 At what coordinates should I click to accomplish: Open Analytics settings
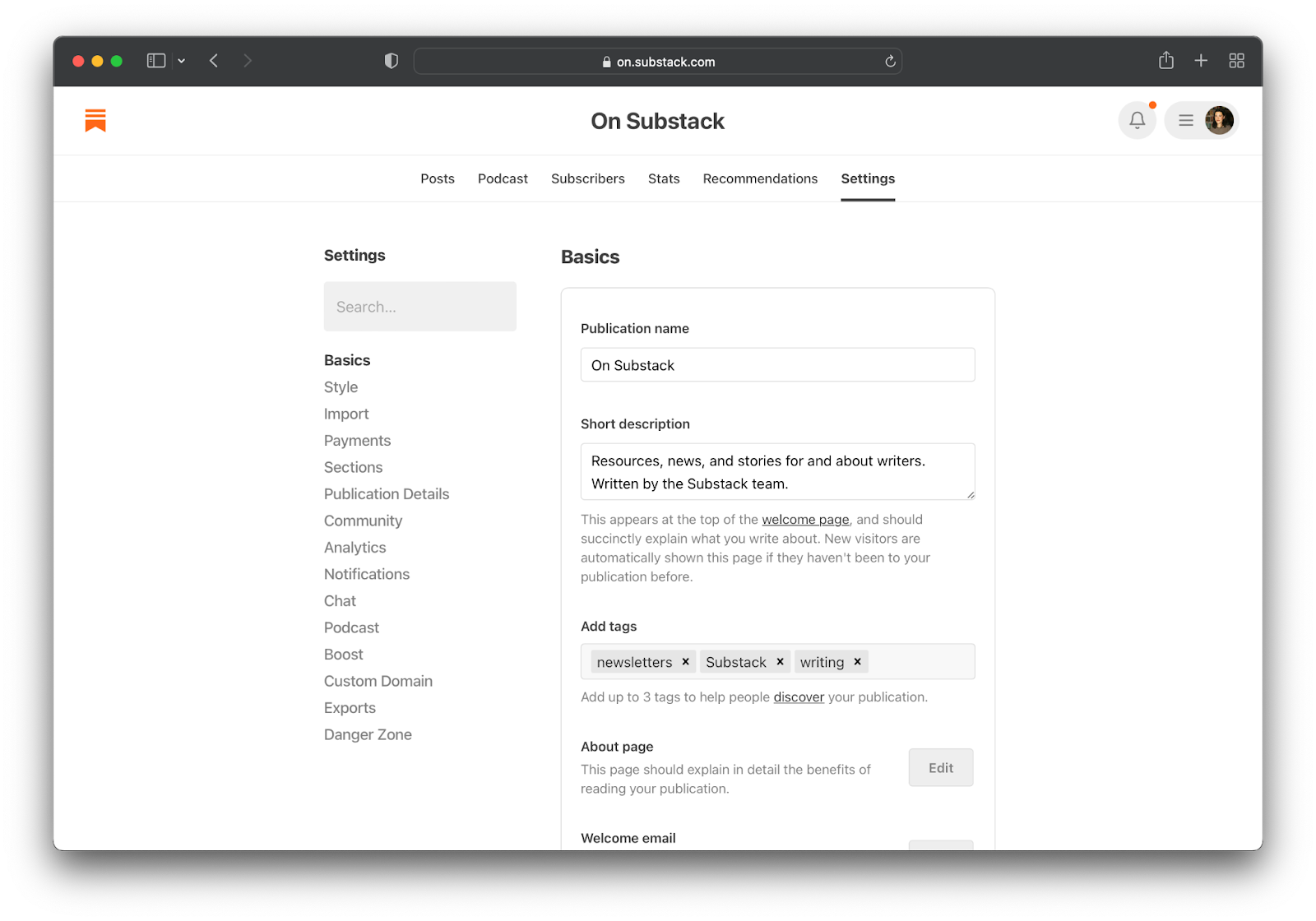click(354, 548)
